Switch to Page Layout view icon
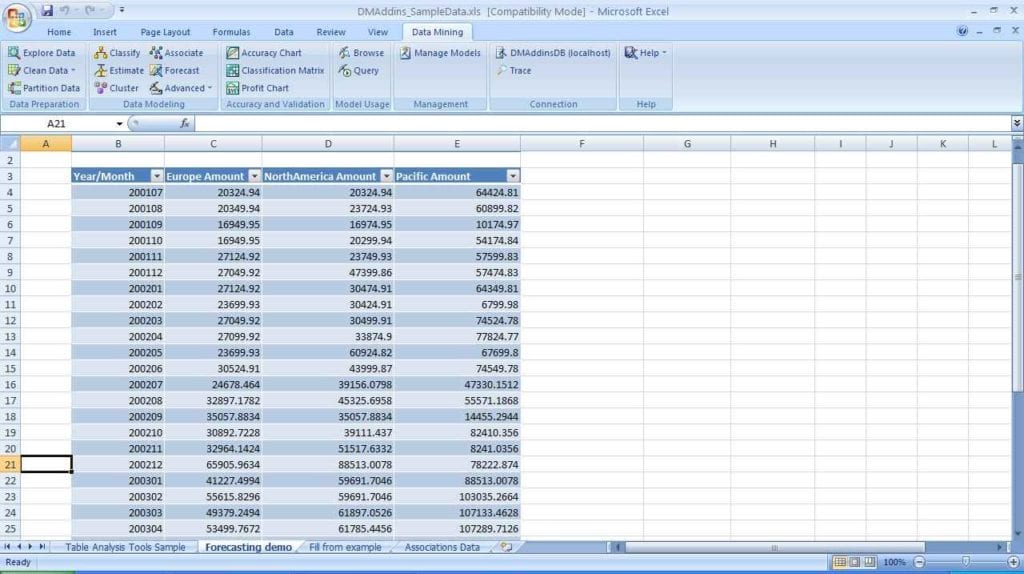Image resolution: width=1024 pixels, height=574 pixels. [x=855, y=562]
